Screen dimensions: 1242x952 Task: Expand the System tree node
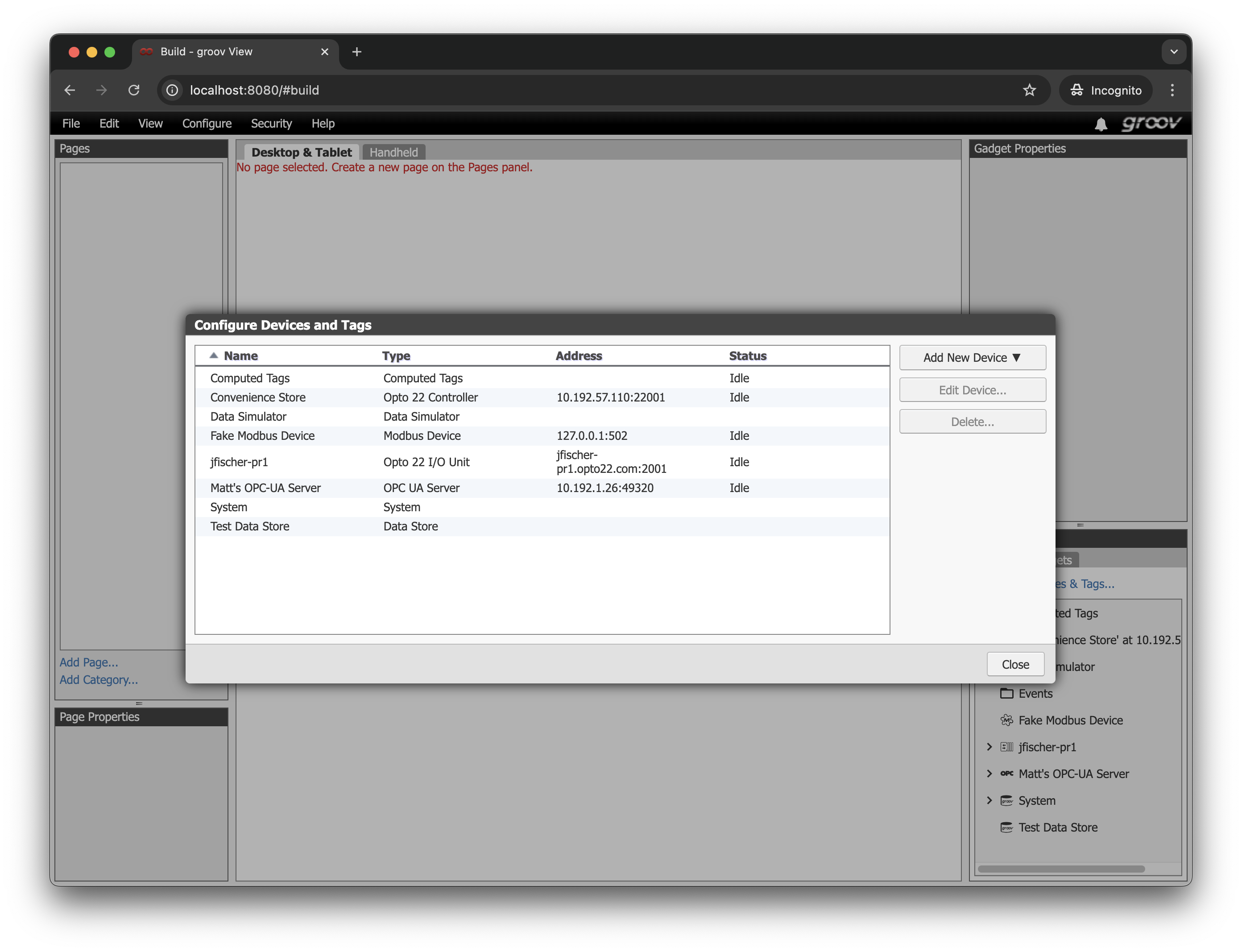point(989,800)
